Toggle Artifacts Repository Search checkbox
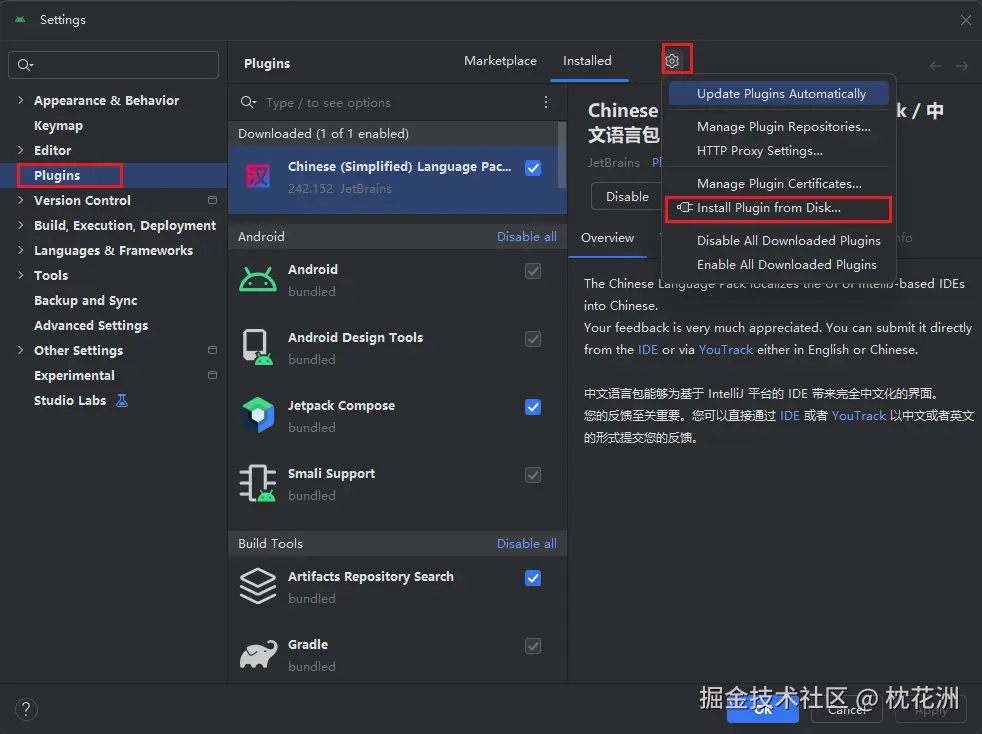Image resolution: width=982 pixels, height=734 pixels. (x=533, y=578)
